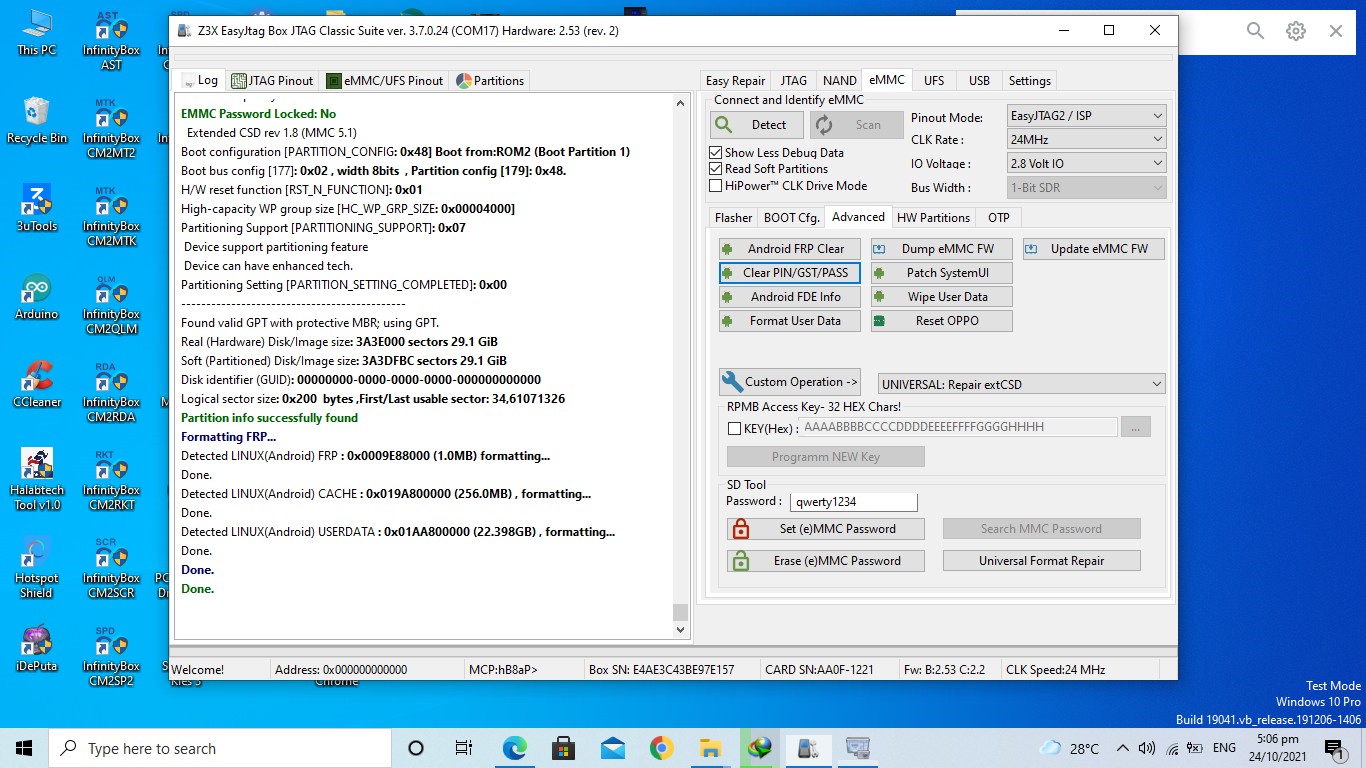Viewport: 1366px width, 768px height.
Task: Open CCleaner desktop icon
Action: pos(36,384)
